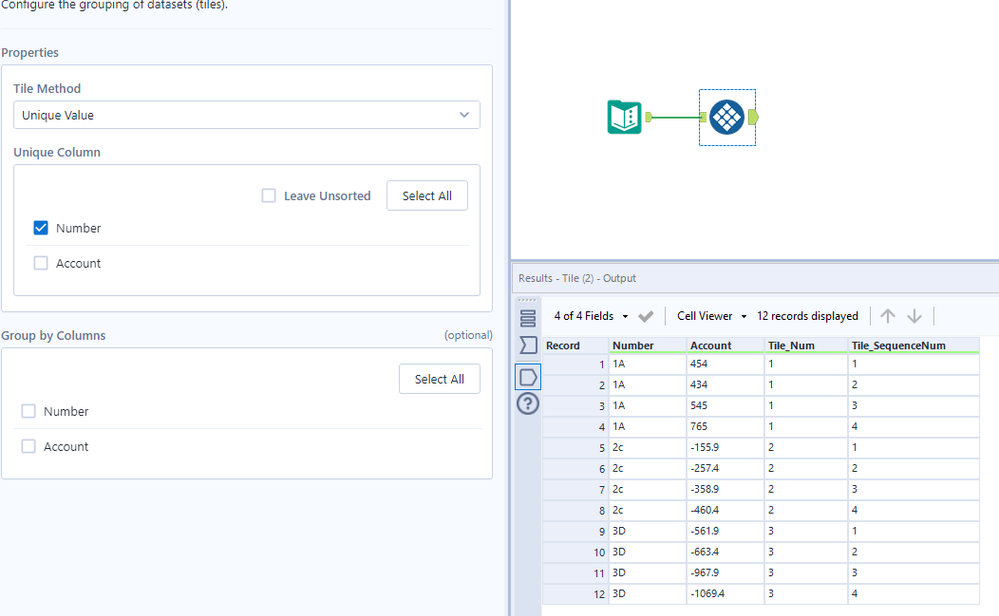Sort by the Number column header
Screen dimensions: 999x616
(x=647, y=345)
